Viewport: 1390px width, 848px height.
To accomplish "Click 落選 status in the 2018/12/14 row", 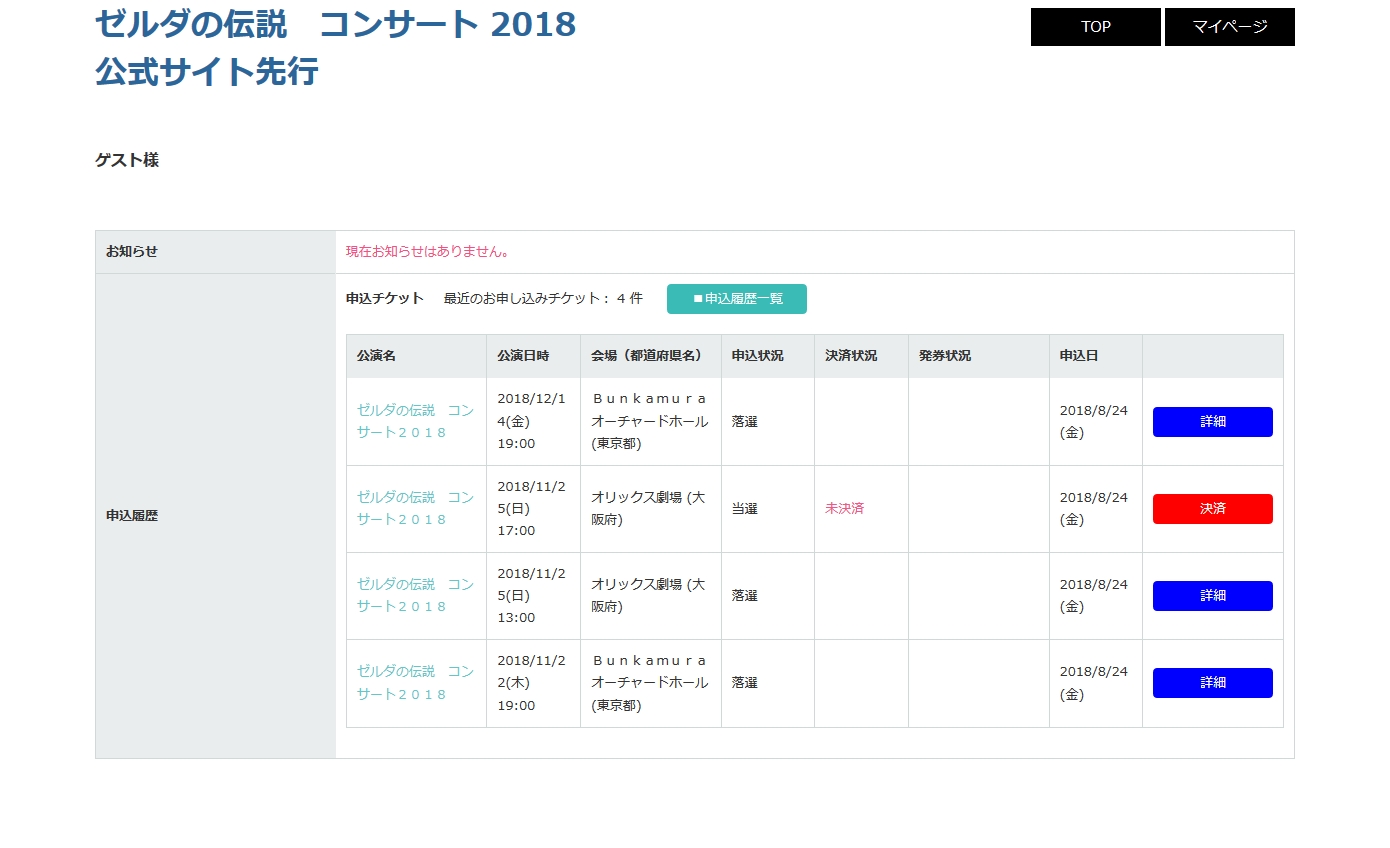I will 744,421.
